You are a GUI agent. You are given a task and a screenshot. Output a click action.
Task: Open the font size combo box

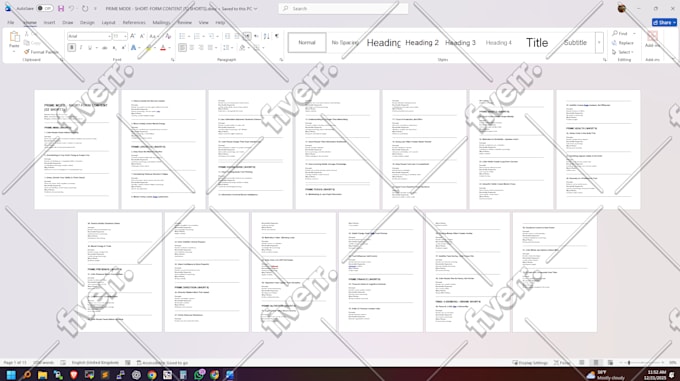pos(120,36)
